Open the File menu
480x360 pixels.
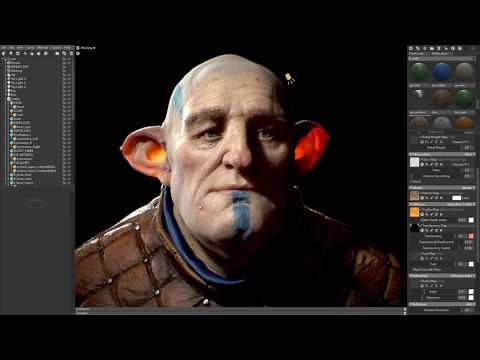[x=3, y=48]
